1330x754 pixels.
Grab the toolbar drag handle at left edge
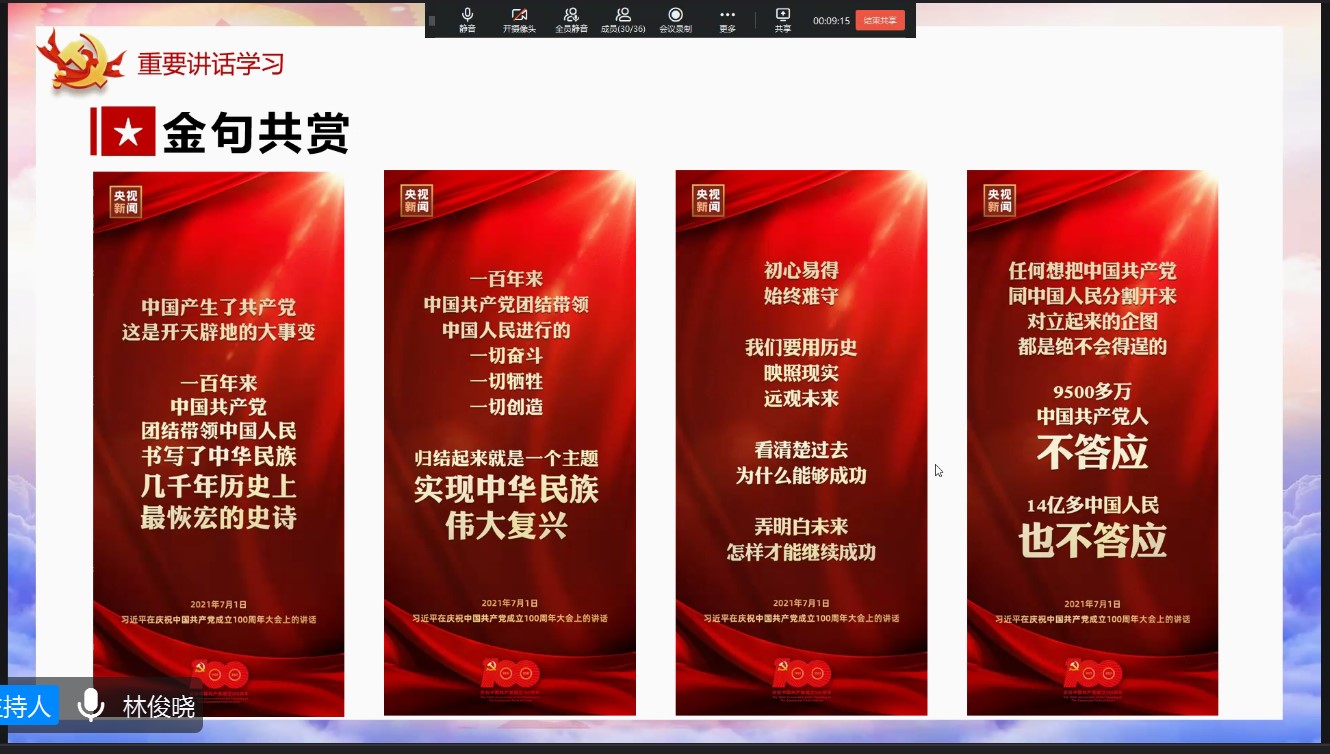(432, 20)
